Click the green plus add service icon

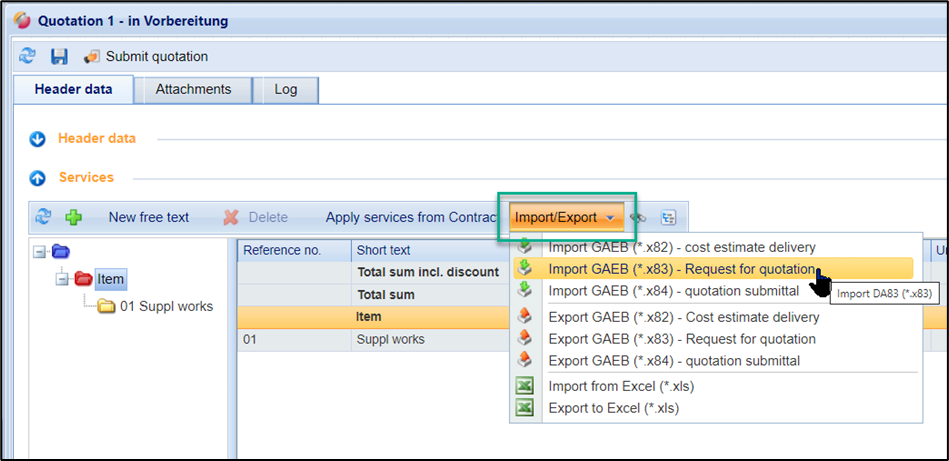click(73, 217)
